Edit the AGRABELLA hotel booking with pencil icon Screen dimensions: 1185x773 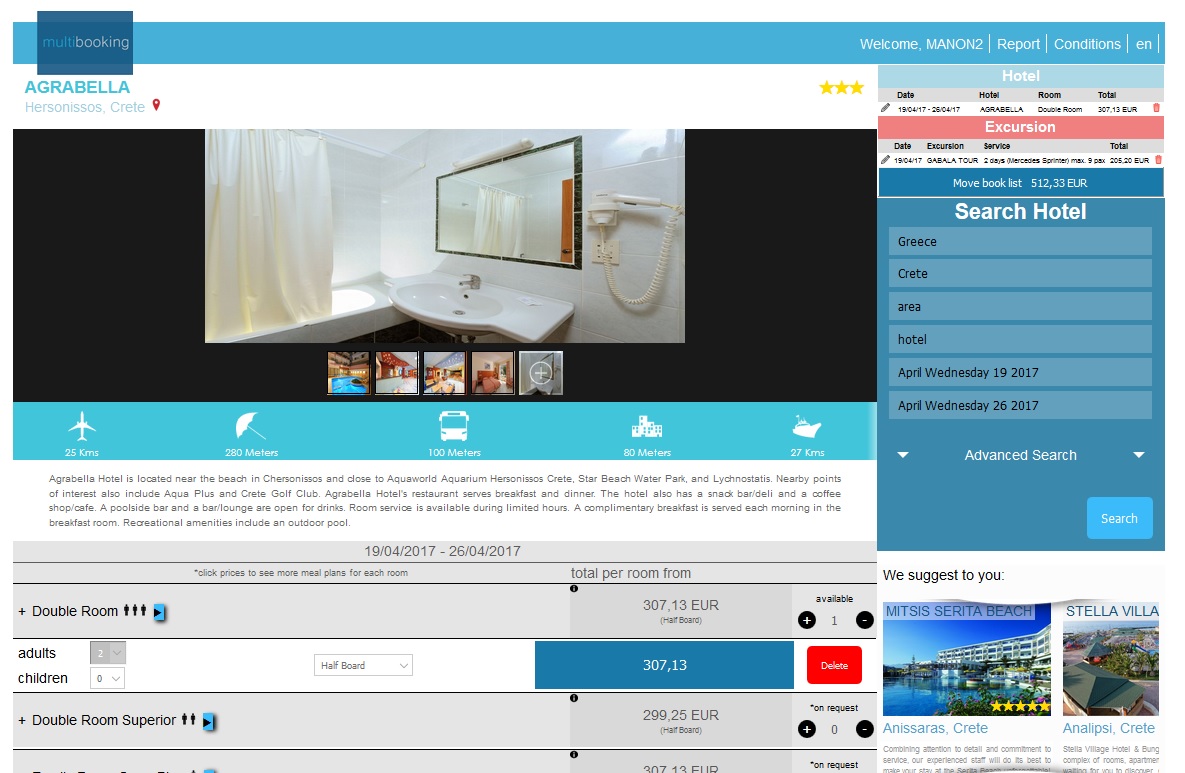click(885, 109)
